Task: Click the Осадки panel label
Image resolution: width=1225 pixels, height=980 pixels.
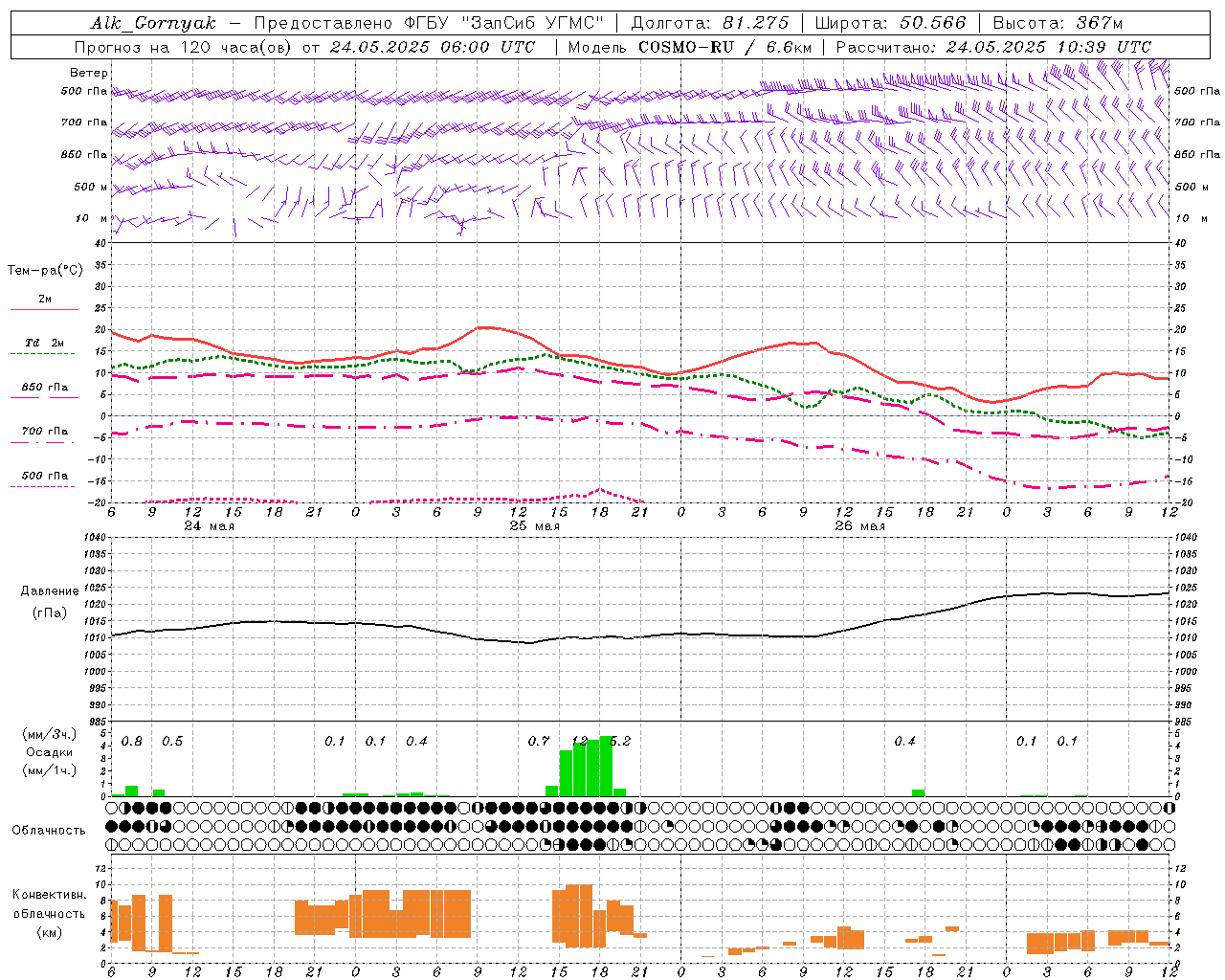Action: pyautogui.click(x=49, y=752)
